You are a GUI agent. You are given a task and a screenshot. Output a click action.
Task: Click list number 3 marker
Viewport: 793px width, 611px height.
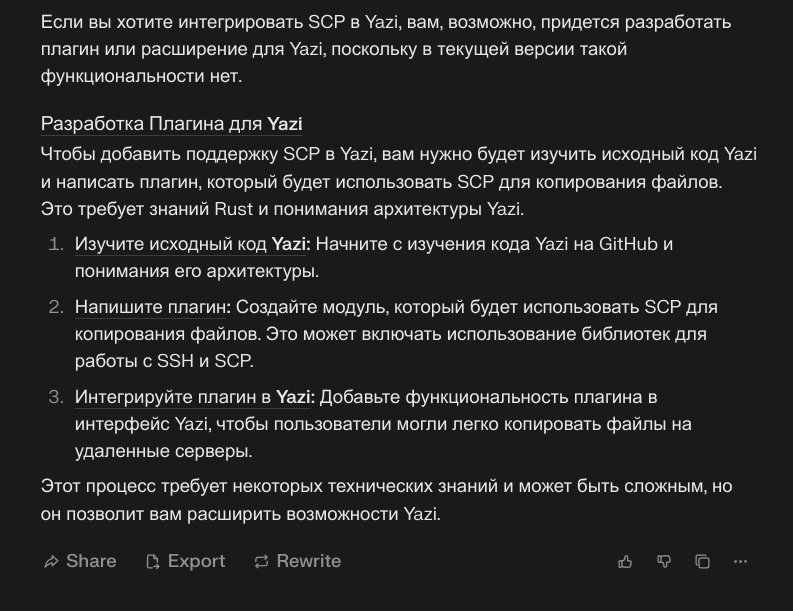(x=56, y=397)
